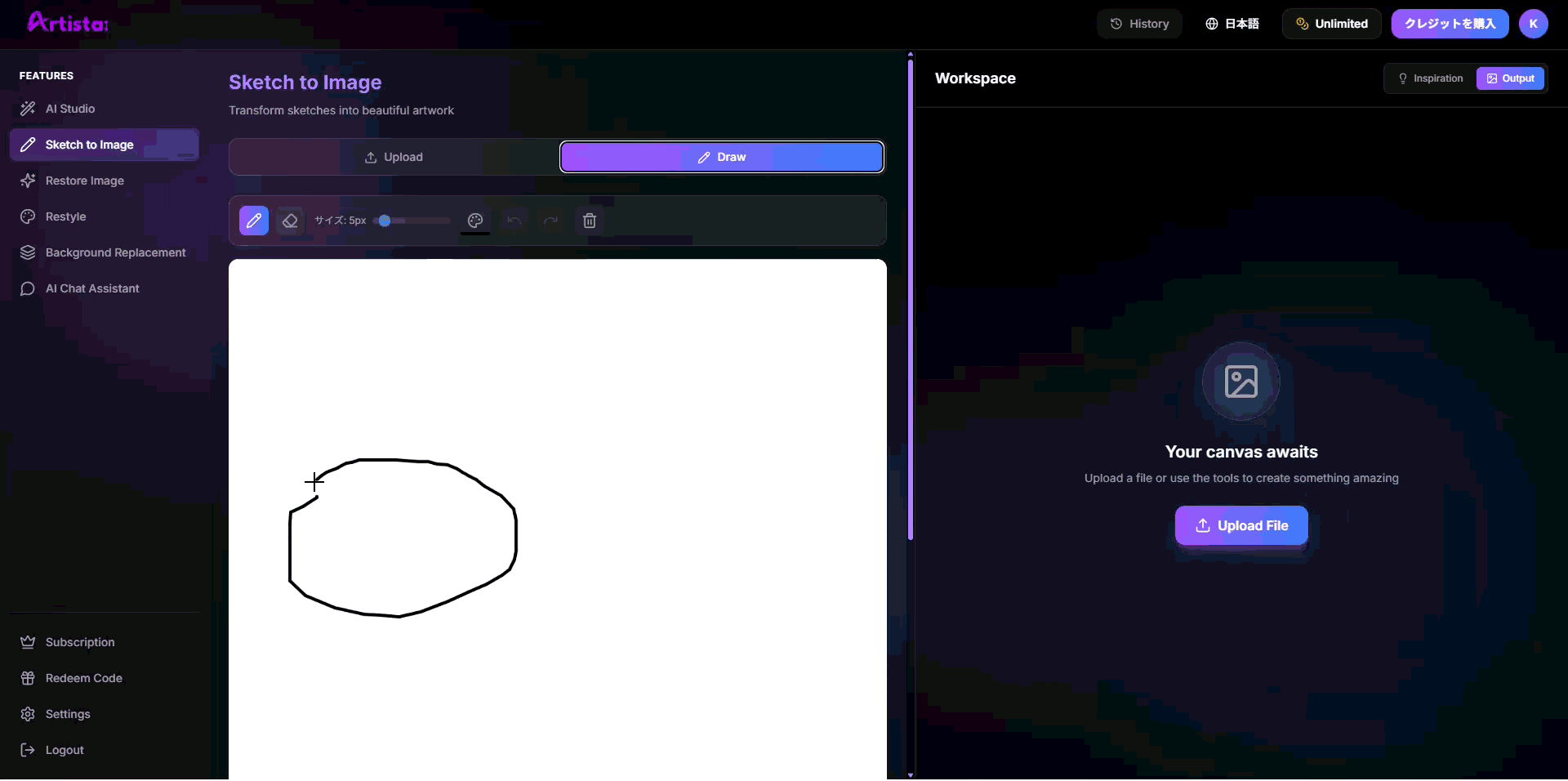
Task: Open AI Studio from the sidebar
Action: [x=70, y=109]
